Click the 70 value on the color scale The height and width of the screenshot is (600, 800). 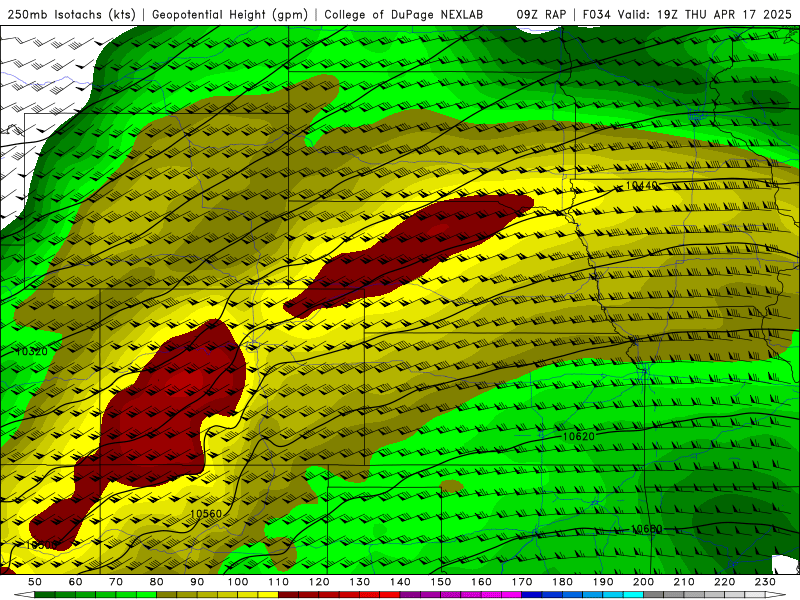coord(116,582)
